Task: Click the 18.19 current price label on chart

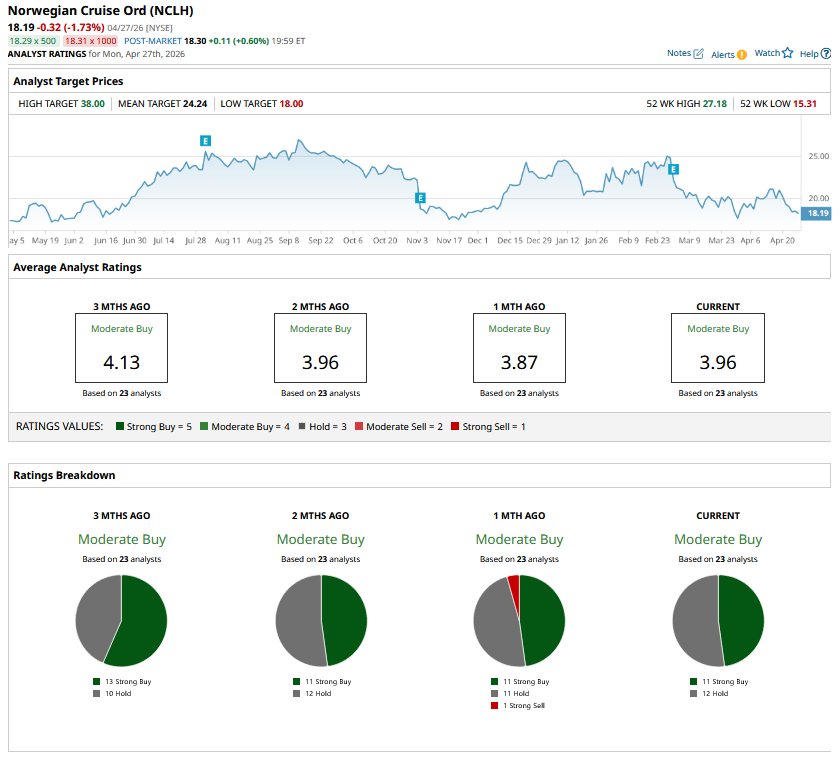Action: [x=817, y=213]
